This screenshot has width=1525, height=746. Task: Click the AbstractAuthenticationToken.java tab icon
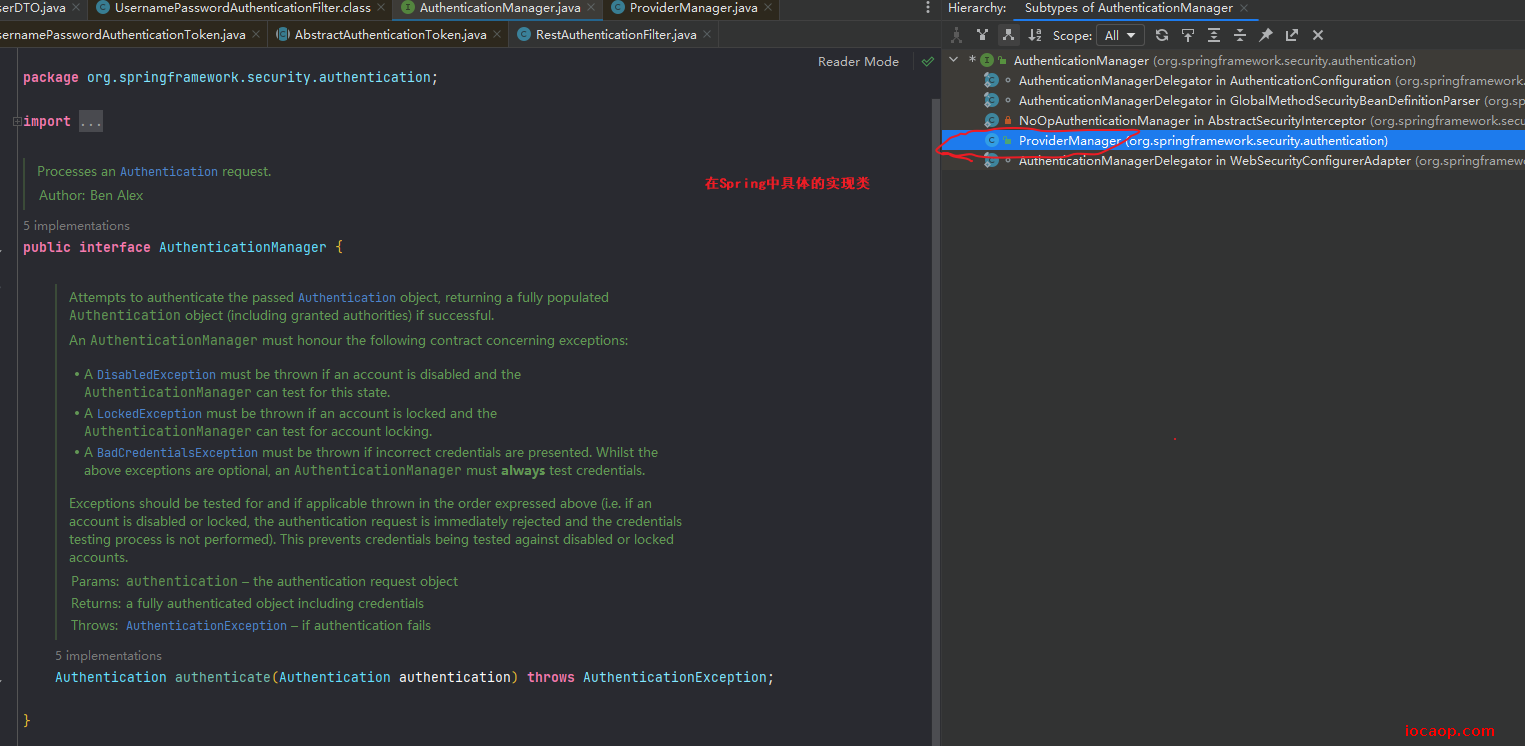coord(283,34)
